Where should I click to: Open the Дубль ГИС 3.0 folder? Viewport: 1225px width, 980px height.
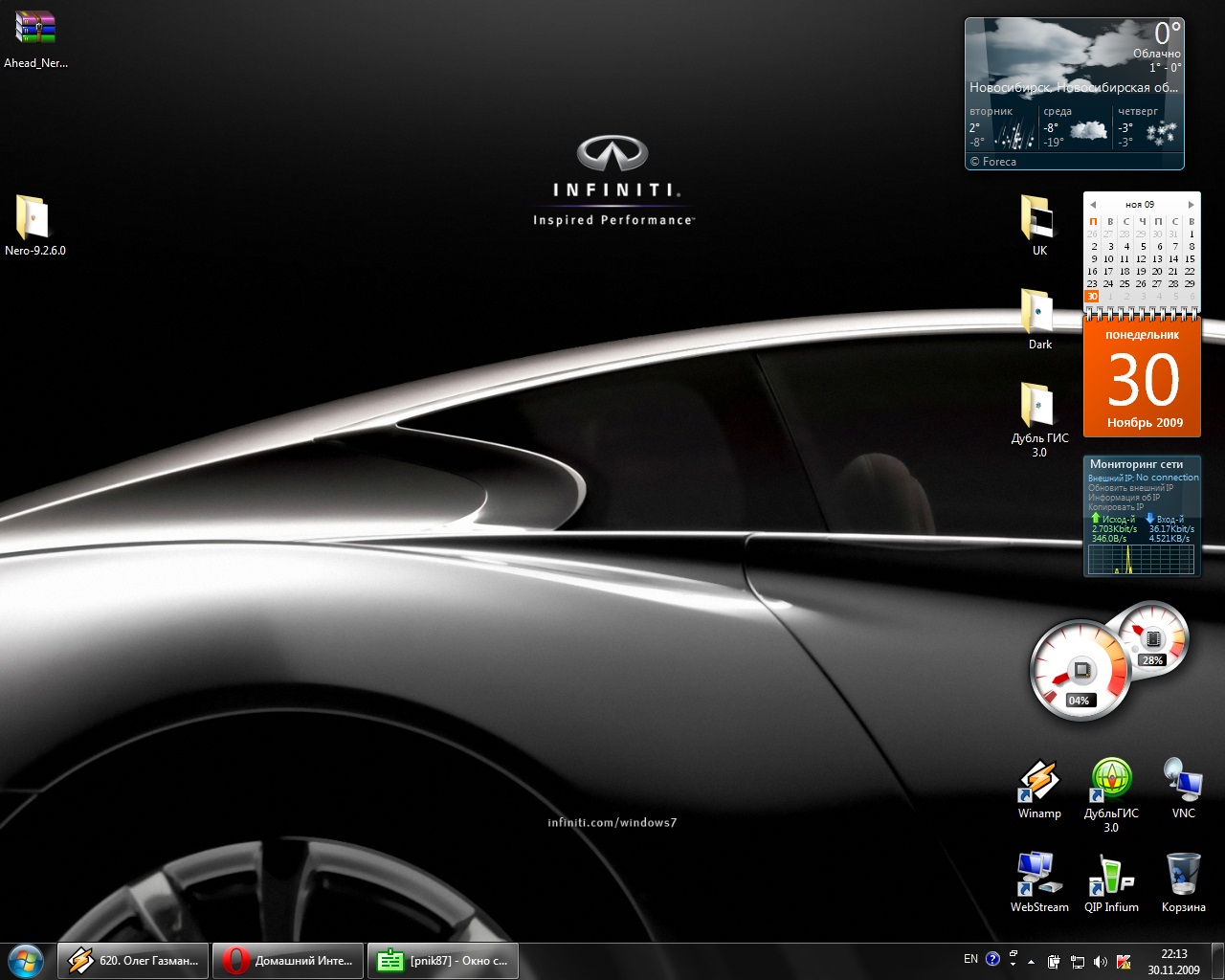pos(1038,419)
